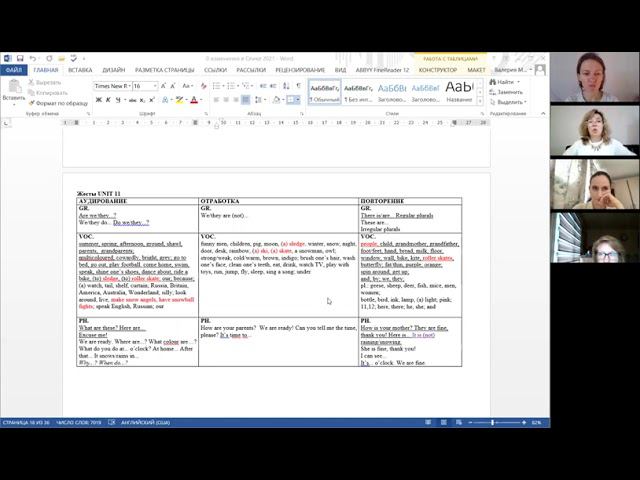This screenshot has width=640, height=480.
Task: Click the decrease indent icon
Action: point(263,86)
